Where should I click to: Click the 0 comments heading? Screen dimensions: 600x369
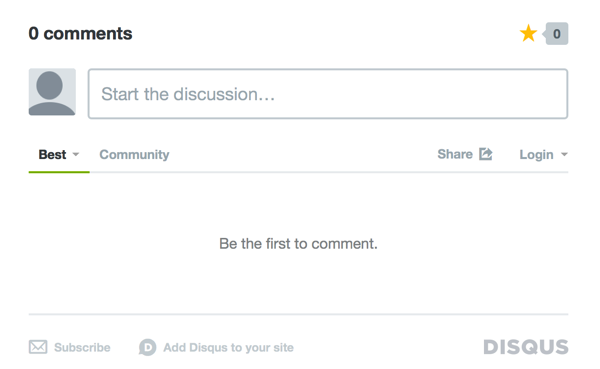click(80, 34)
